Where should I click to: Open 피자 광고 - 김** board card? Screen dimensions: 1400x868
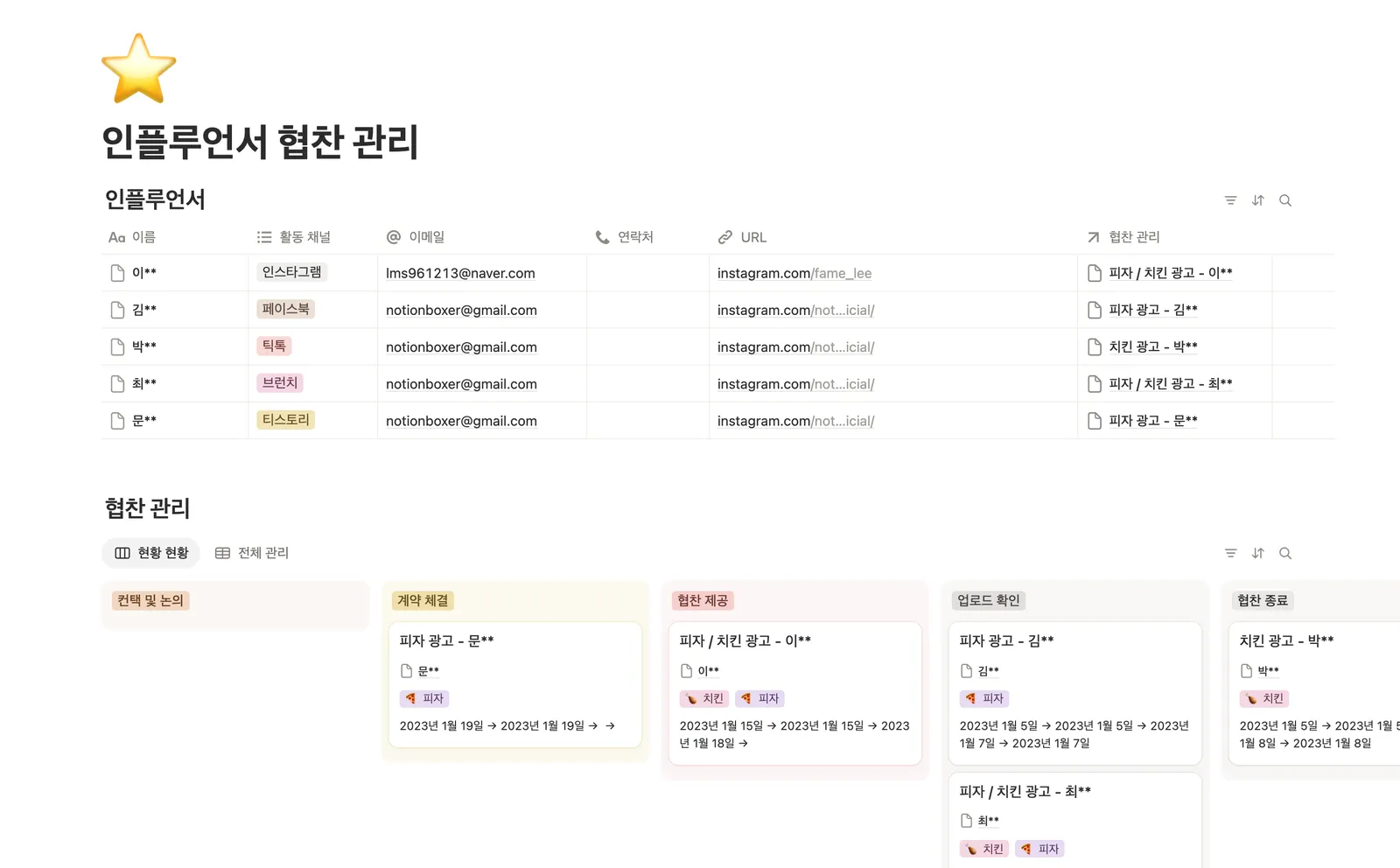pyautogui.click(x=1075, y=693)
